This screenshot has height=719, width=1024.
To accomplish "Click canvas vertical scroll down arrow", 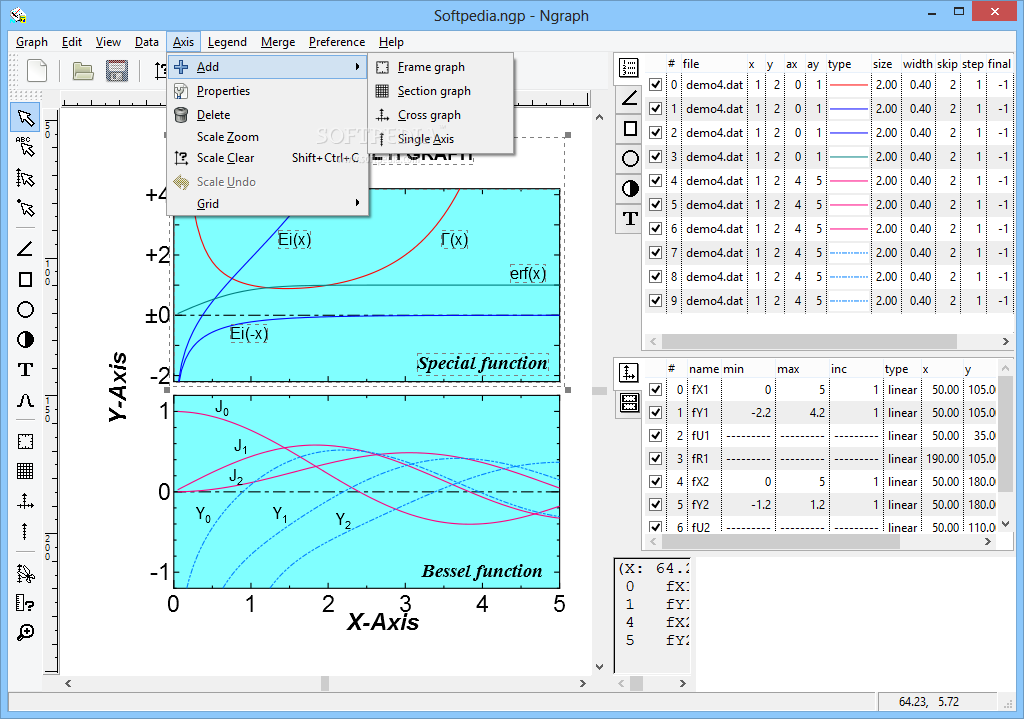I will 600,667.
